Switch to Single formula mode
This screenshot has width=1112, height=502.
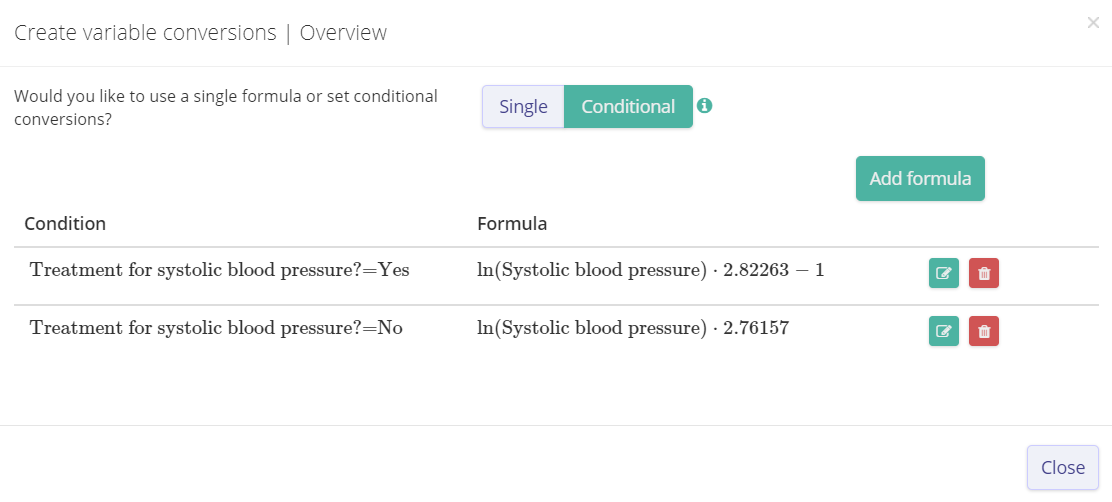point(523,107)
